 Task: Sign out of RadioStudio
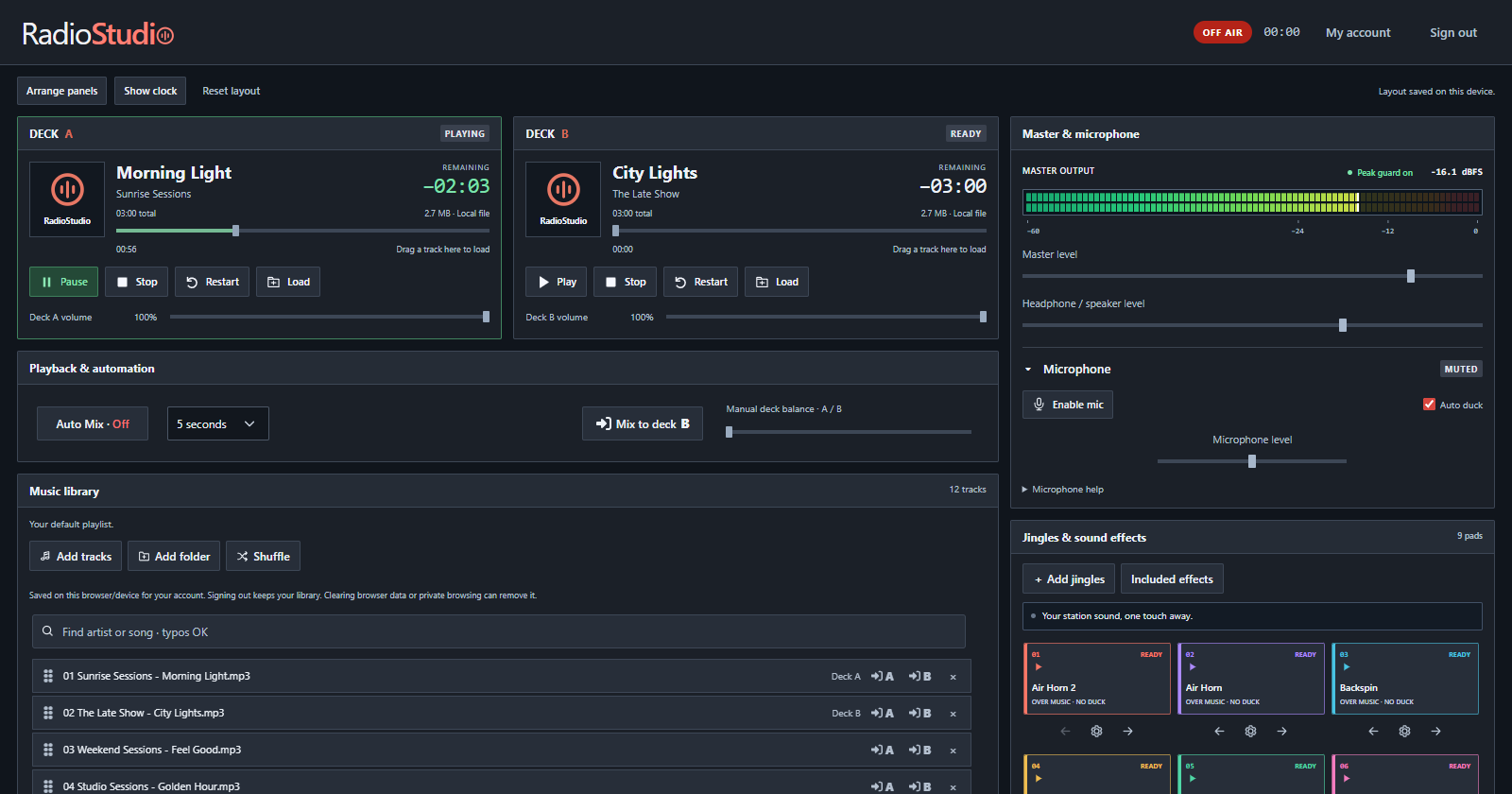coord(1453,32)
